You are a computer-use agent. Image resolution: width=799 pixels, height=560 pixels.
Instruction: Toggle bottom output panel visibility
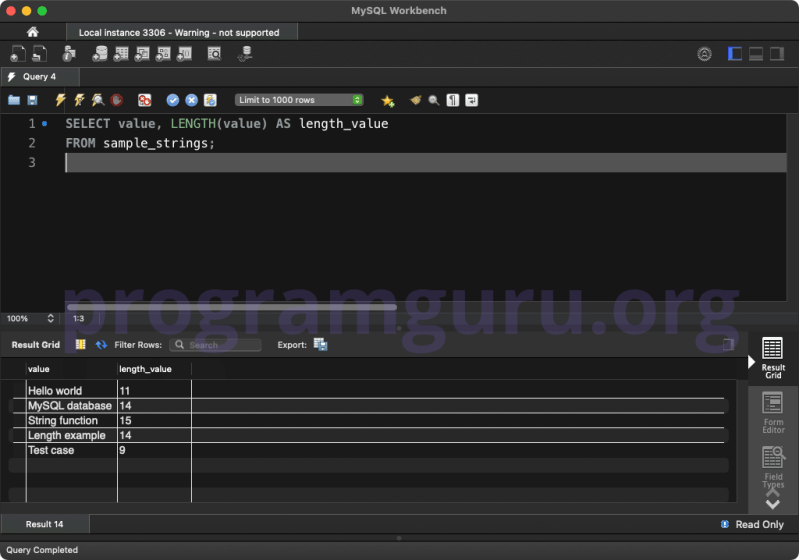756,54
